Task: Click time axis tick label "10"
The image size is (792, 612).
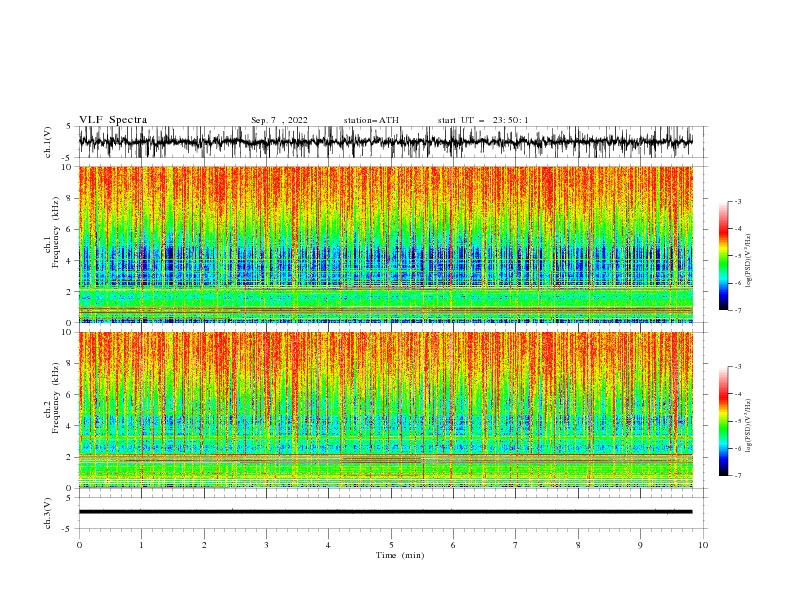Action: point(703,545)
